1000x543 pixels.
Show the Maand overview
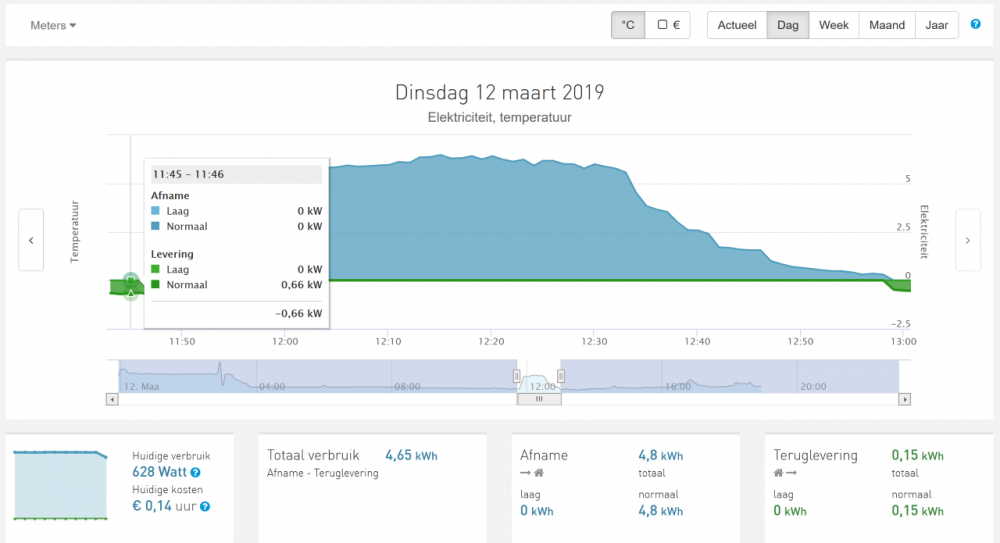[x=887, y=25]
